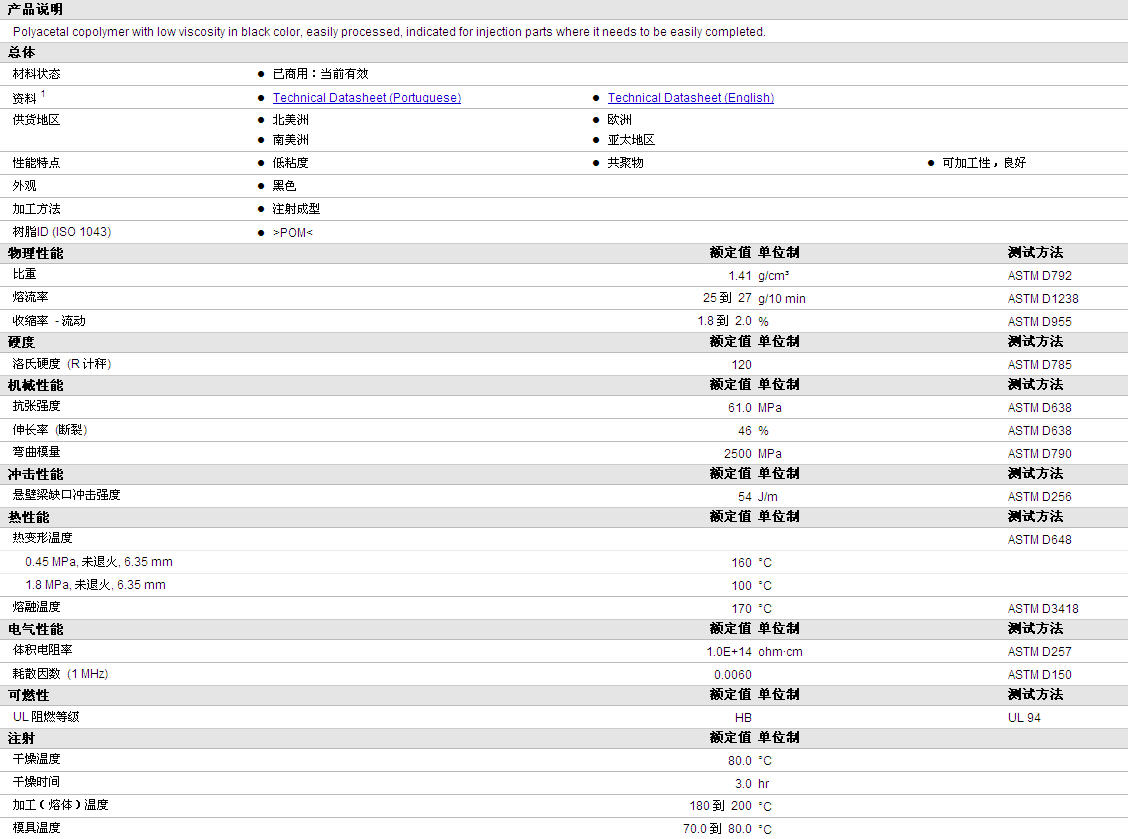This screenshot has width=1128, height=839.
Task: Click the UL 阻燃等级 row label
Action: pos(46,717)
